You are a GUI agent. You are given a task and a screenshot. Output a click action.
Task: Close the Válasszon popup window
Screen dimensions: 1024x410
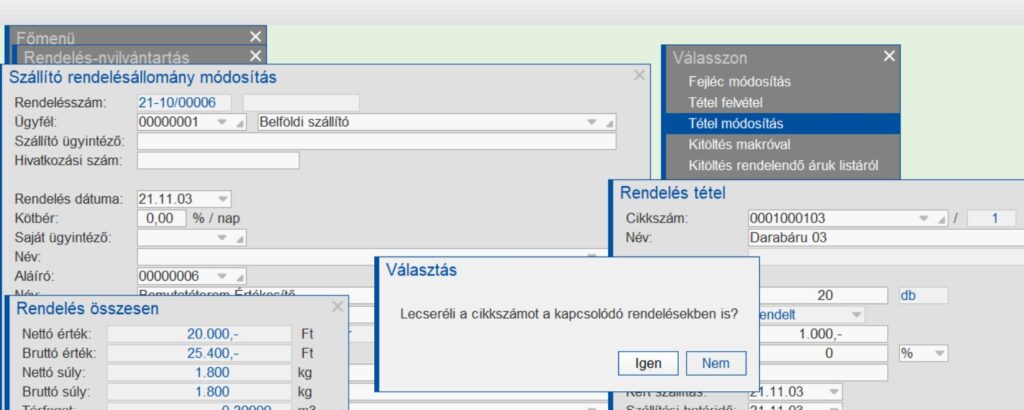(x=889, y=57)
